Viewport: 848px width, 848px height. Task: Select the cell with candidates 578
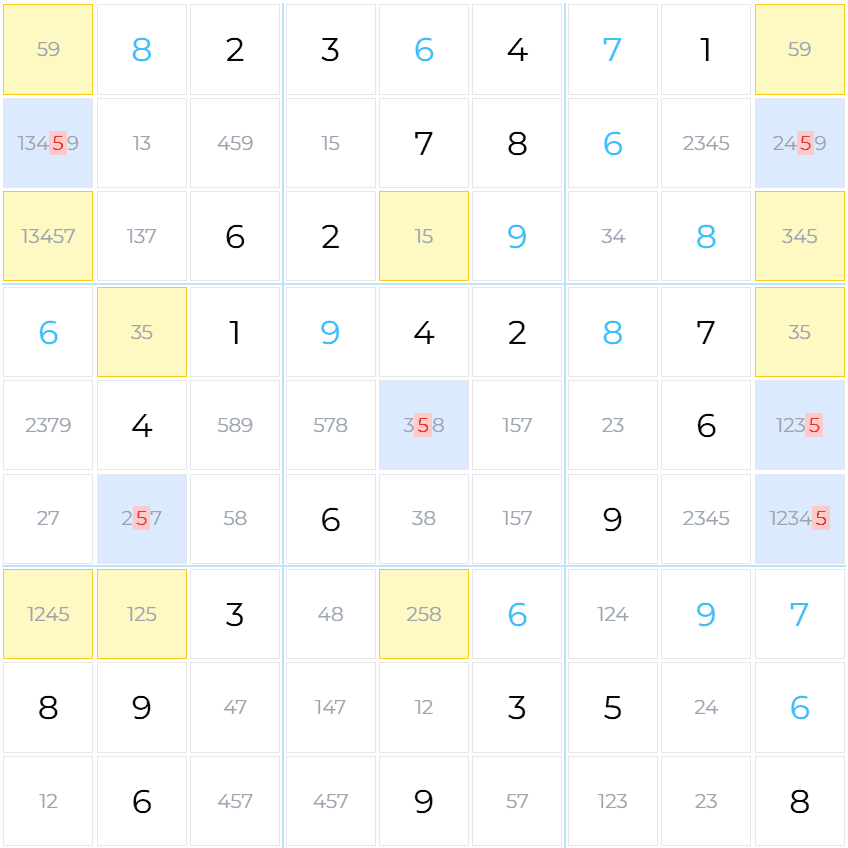330,425
